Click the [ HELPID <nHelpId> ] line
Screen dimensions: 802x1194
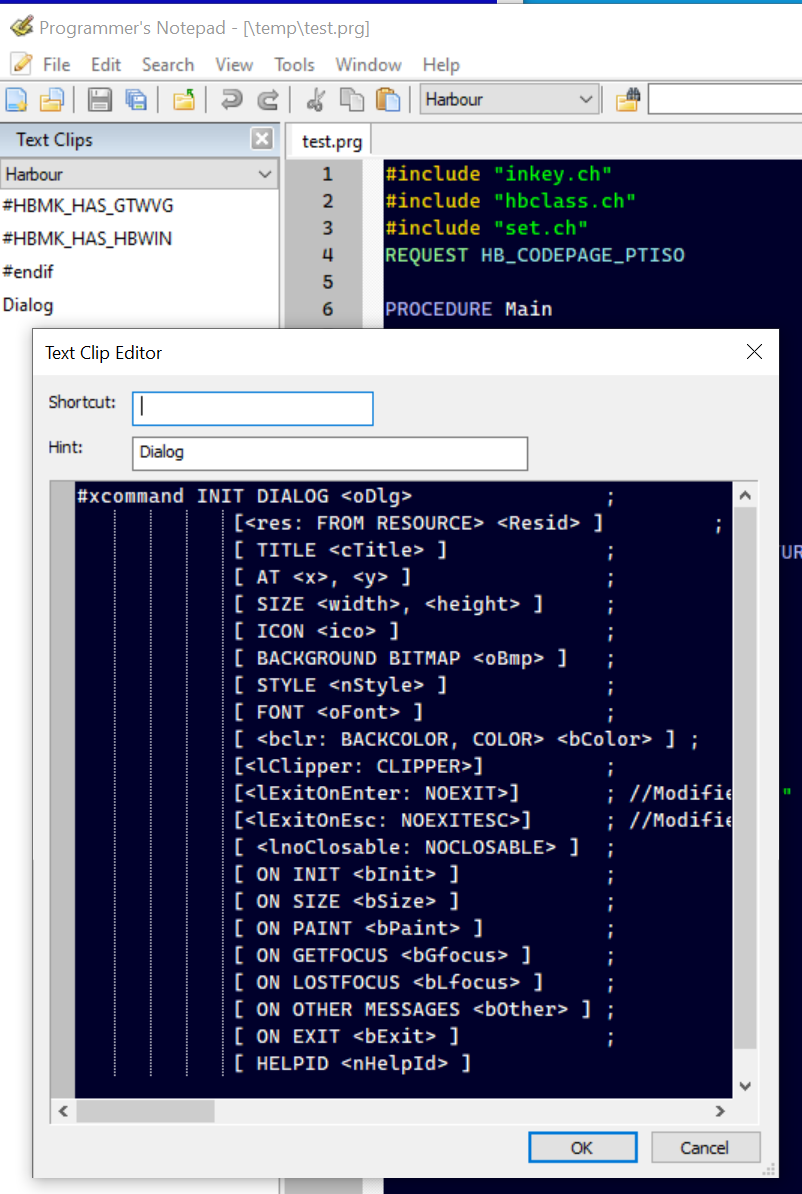(x=353, y=1063)
